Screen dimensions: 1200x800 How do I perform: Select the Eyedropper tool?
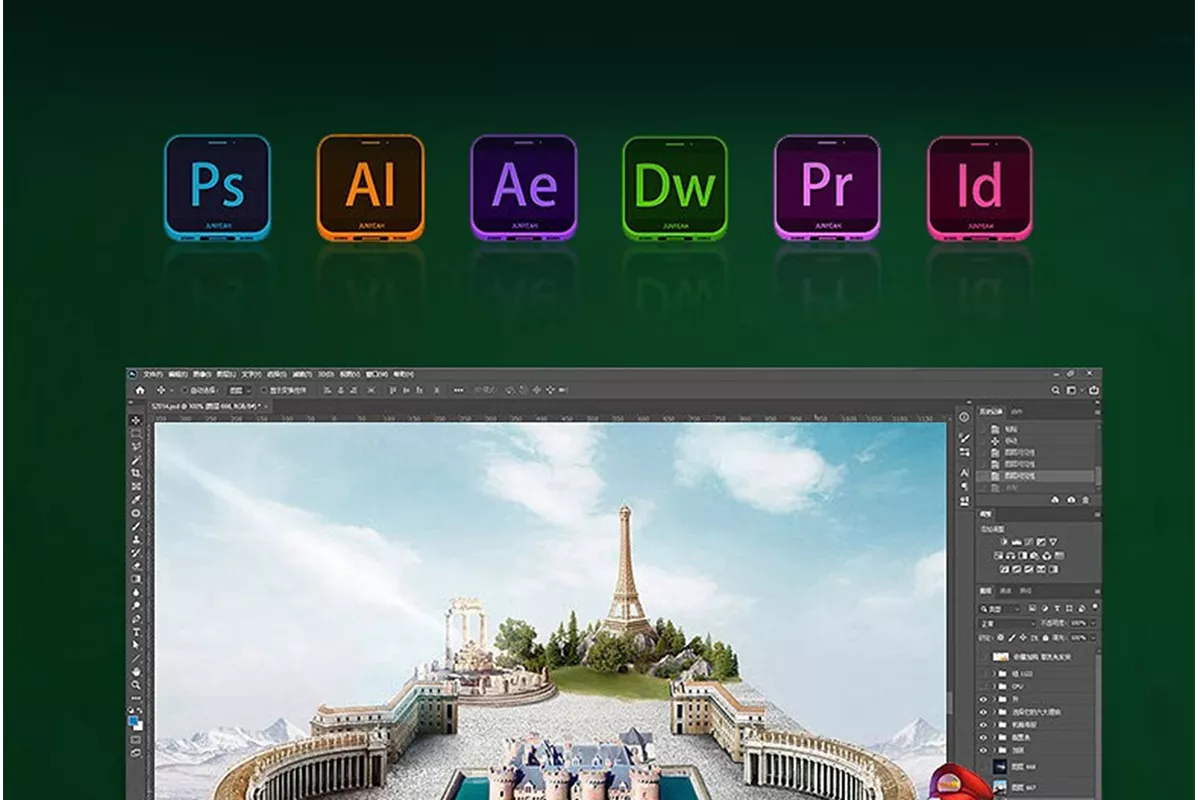137,499
